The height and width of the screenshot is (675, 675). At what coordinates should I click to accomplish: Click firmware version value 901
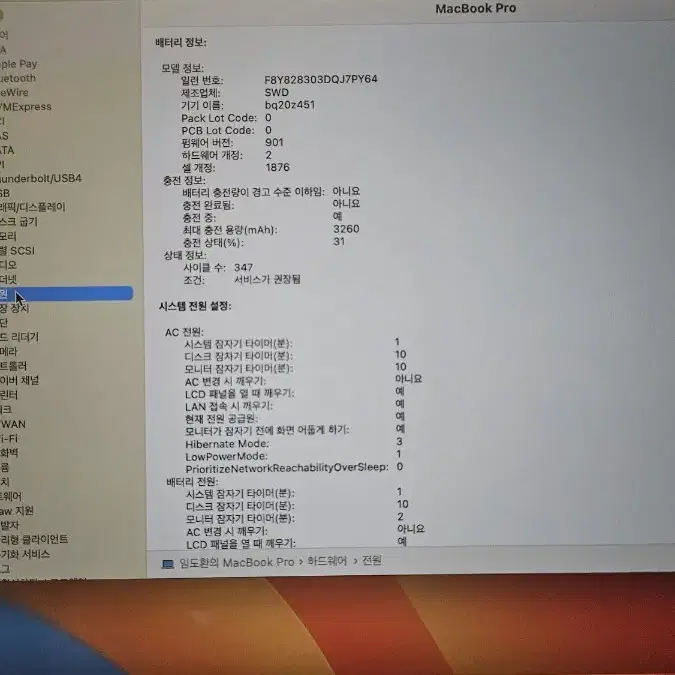pos(274,142)
